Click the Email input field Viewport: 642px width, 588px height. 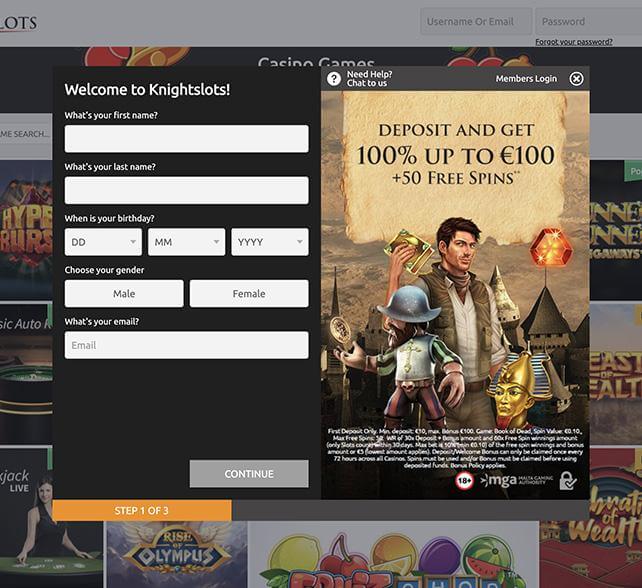pyautogui.click(x=186, y=345)
